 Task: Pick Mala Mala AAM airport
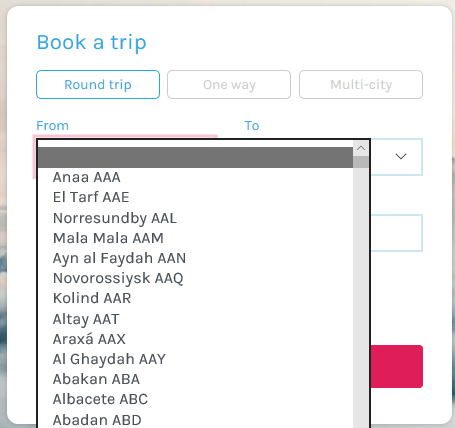tap(195, 238)
